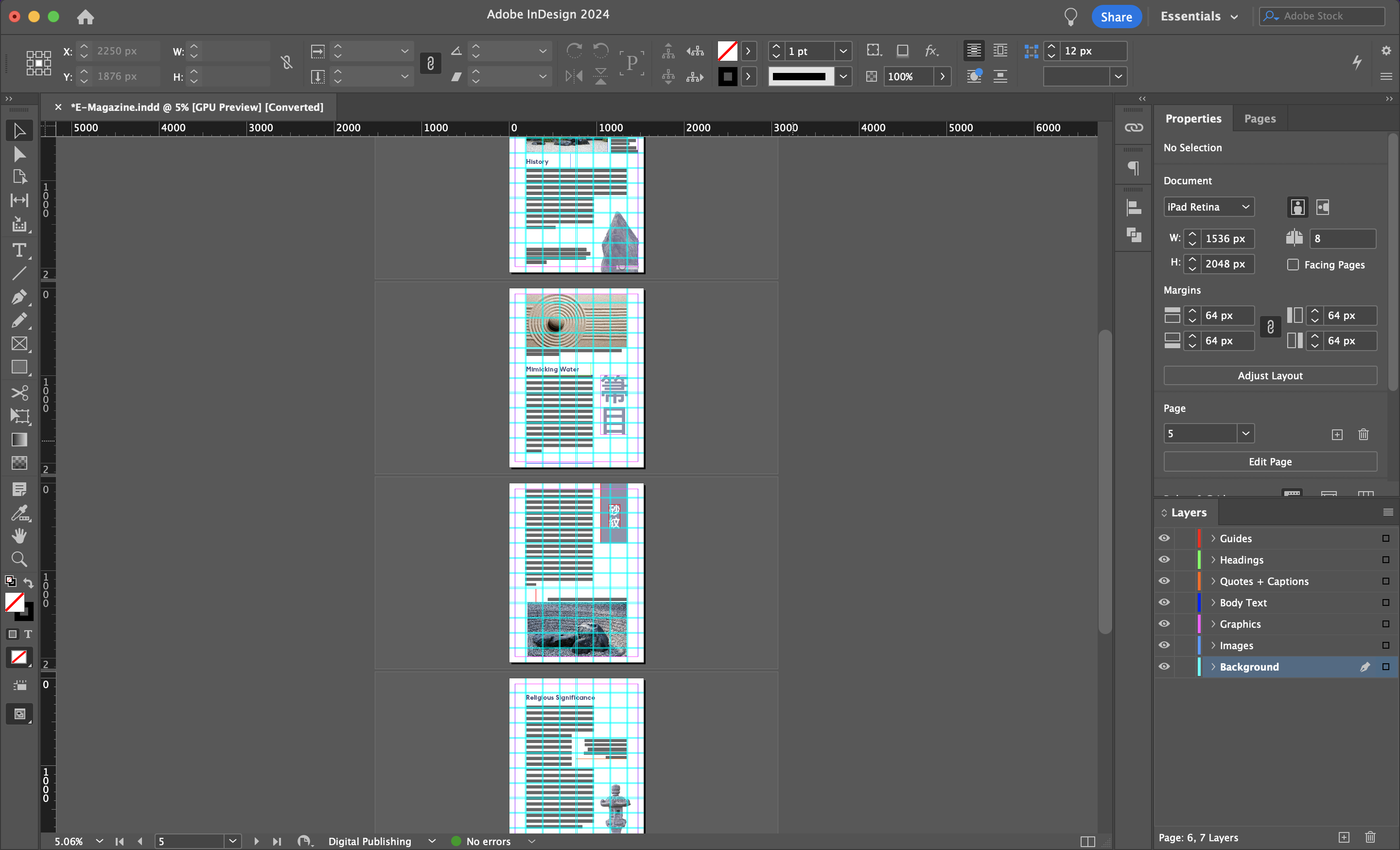The image size is (1400, 850).
Task: Create new layer in Layers panel
Action: click(x=1344, y=837)
